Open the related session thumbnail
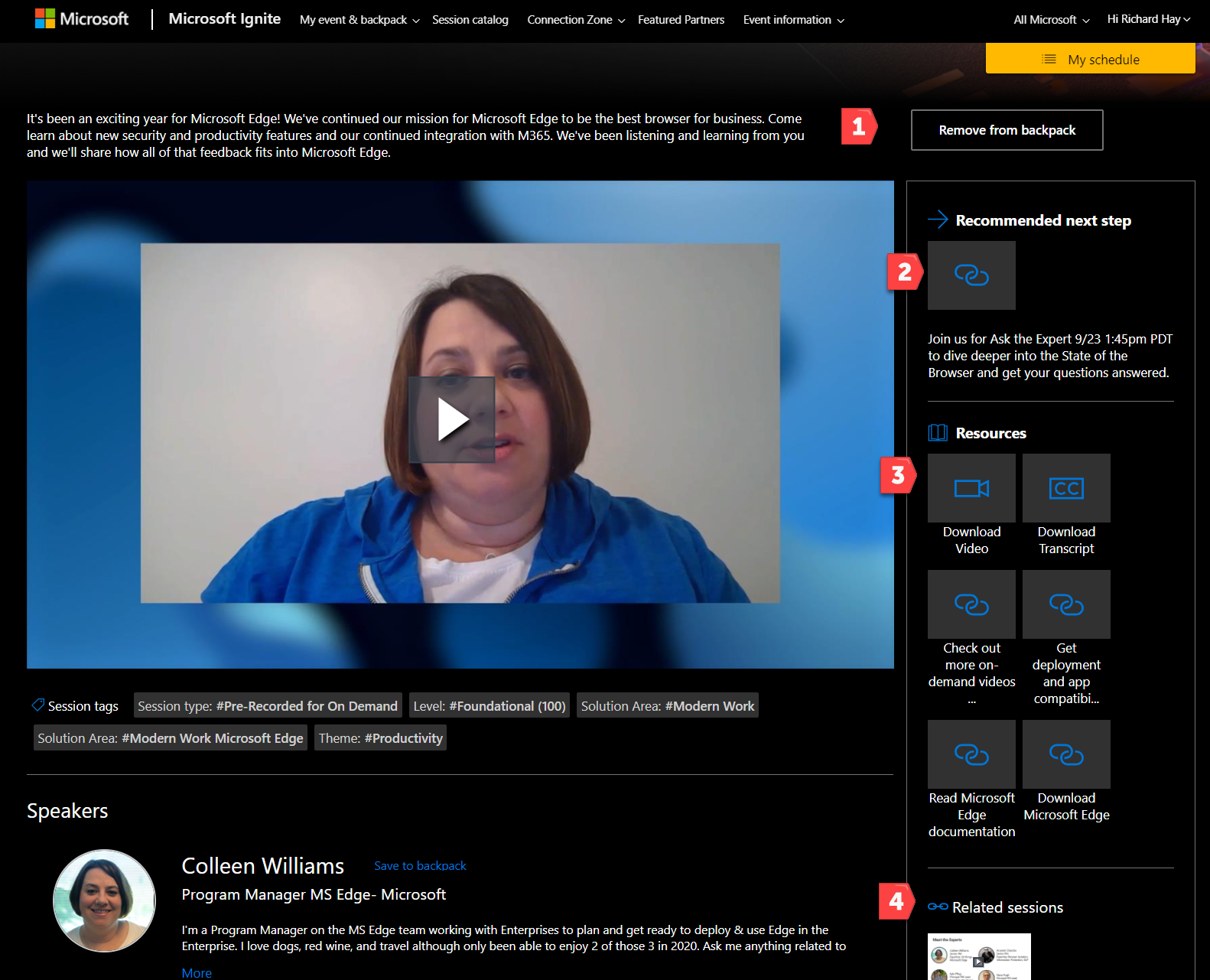The width and height of the screenshot is (1210, 980). tap(978, 956)
